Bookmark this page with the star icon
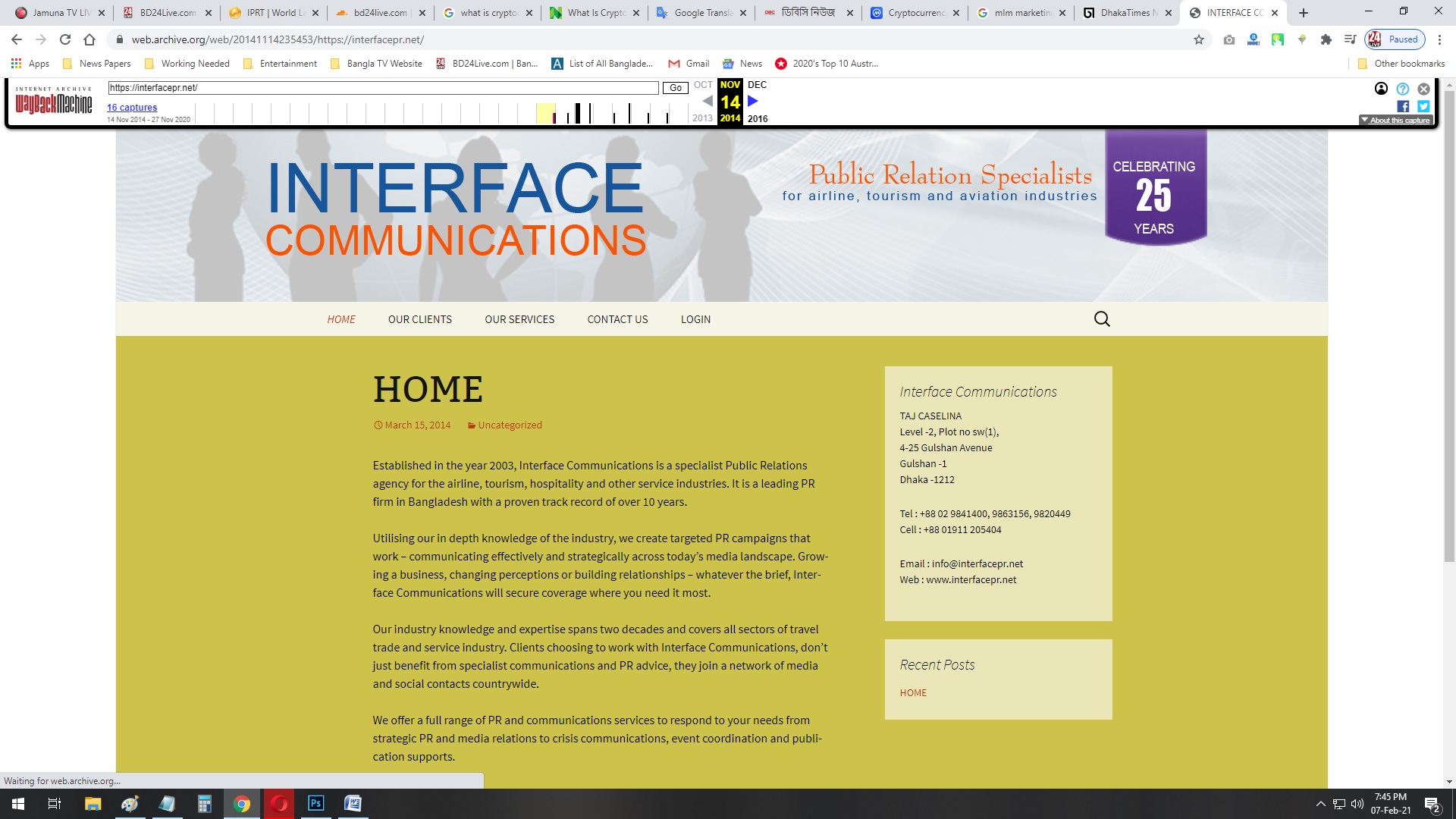 click(x=1199, y=39)
